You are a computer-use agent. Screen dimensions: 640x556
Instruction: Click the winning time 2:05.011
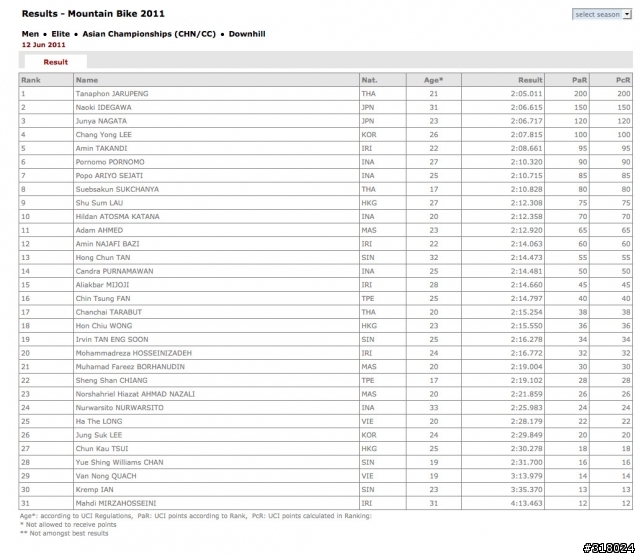click(x=527, y=94)
